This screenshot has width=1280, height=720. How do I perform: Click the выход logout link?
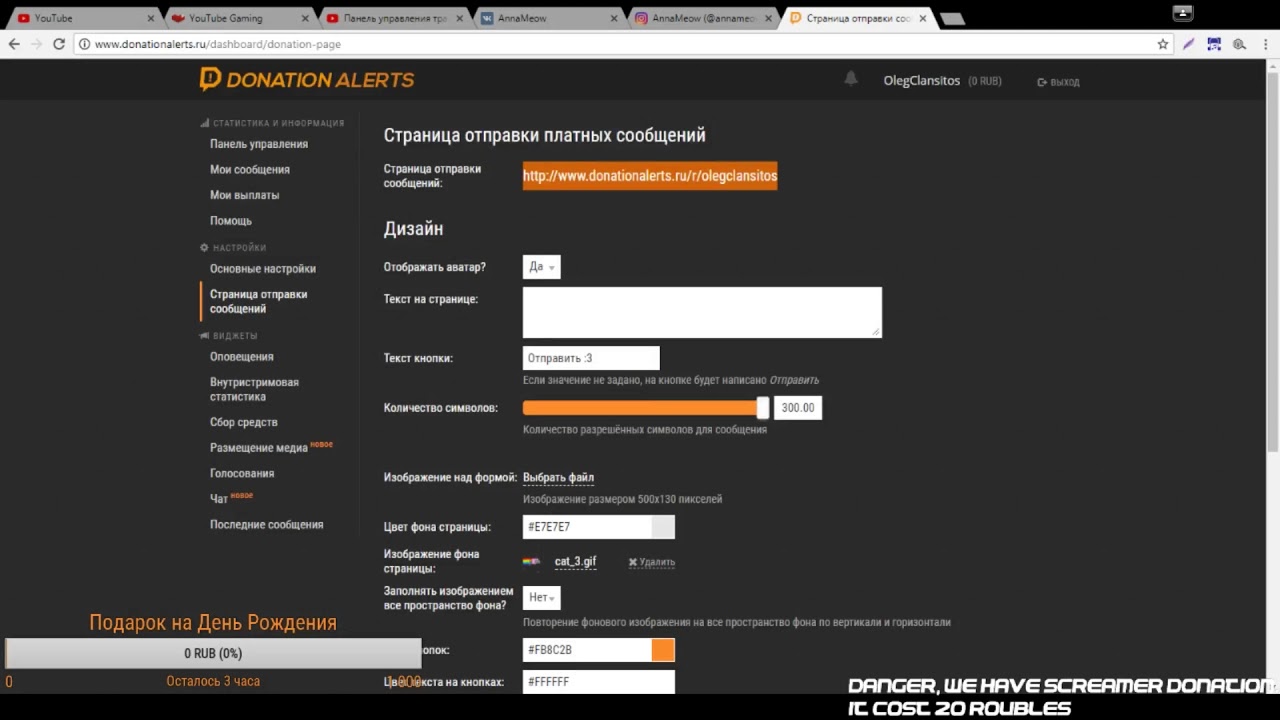tap(1059, 82)
